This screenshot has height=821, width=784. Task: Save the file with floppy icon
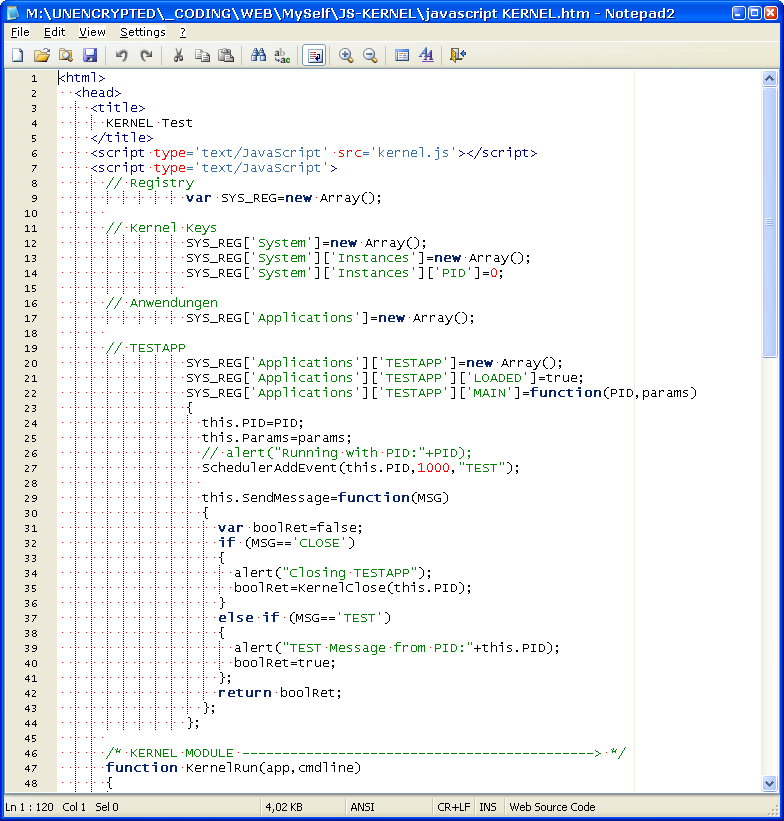tap(90, 56)
